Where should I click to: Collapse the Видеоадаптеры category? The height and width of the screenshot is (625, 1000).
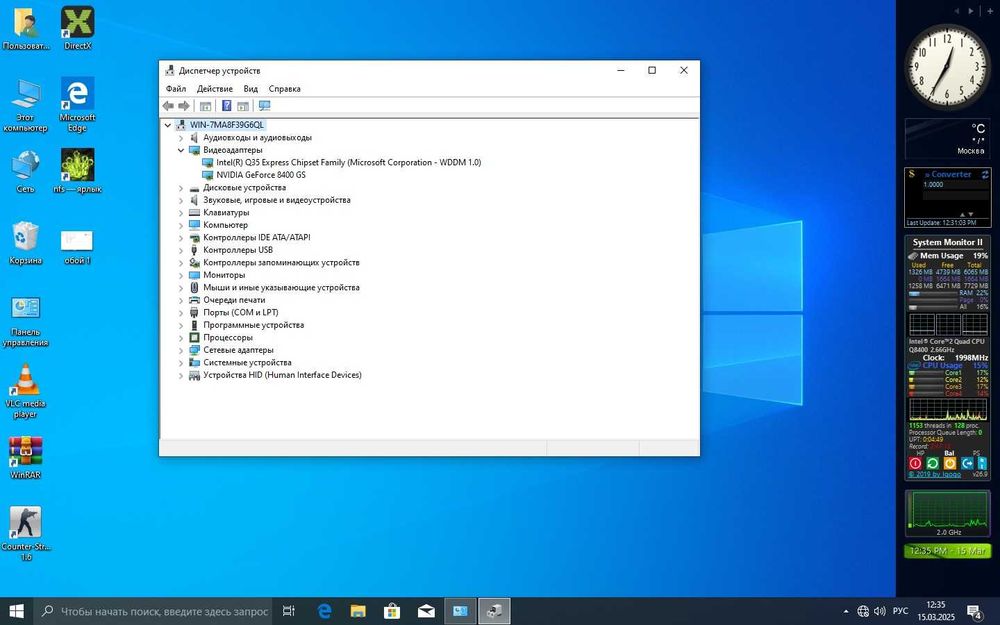tap(181, 150)
